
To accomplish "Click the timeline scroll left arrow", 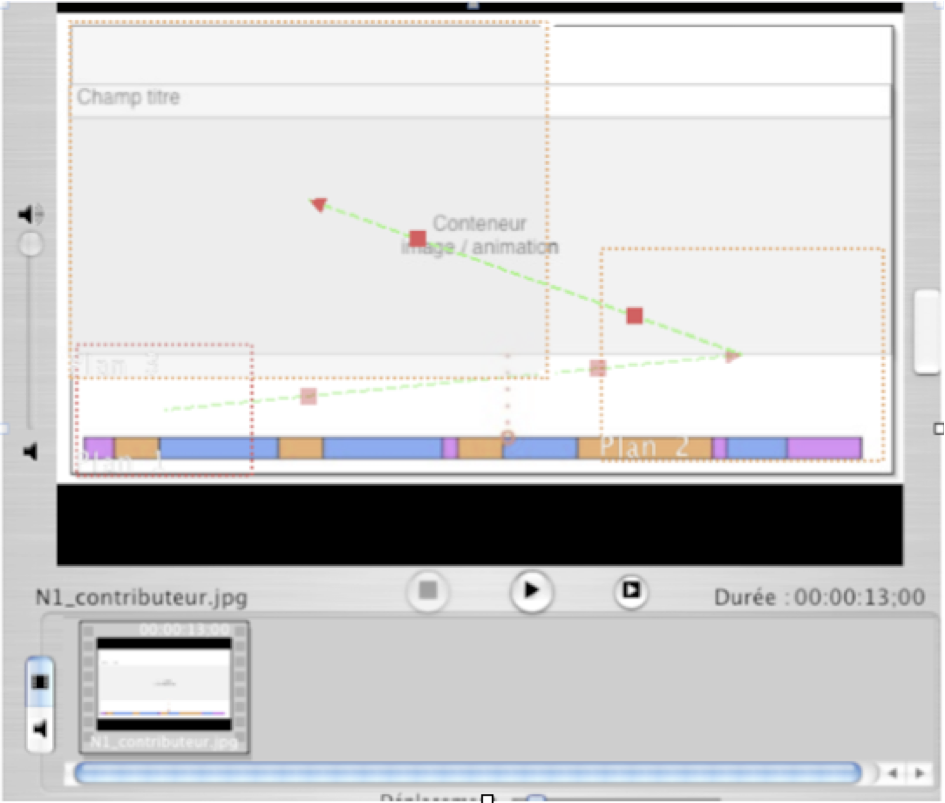I will click(x=893, y=773).
